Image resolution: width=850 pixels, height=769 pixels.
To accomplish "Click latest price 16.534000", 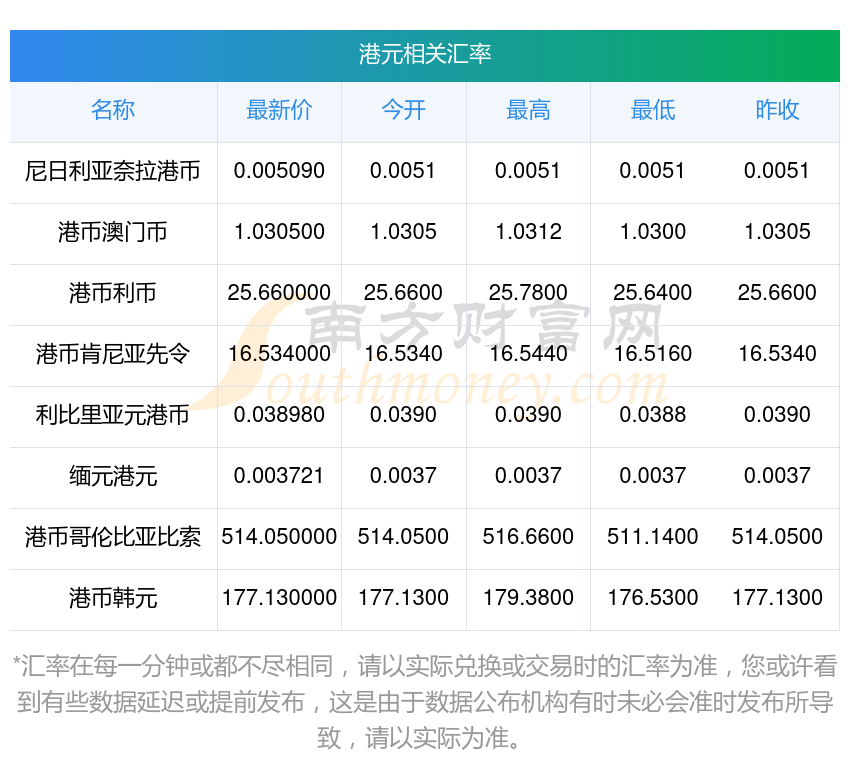I will pos(279,354).
